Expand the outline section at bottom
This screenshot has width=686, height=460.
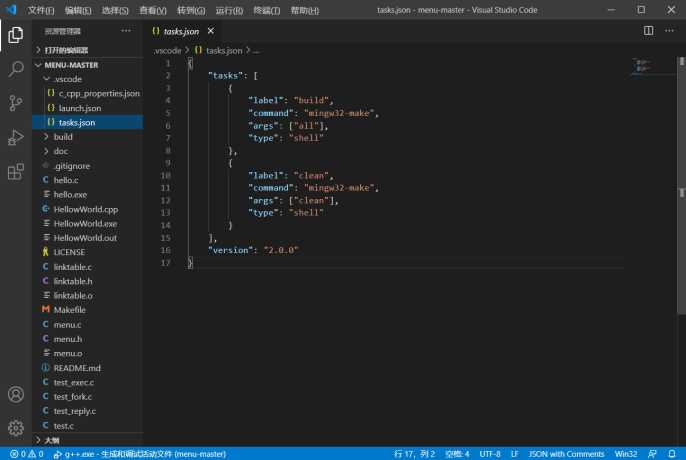[x=88, y=440]
